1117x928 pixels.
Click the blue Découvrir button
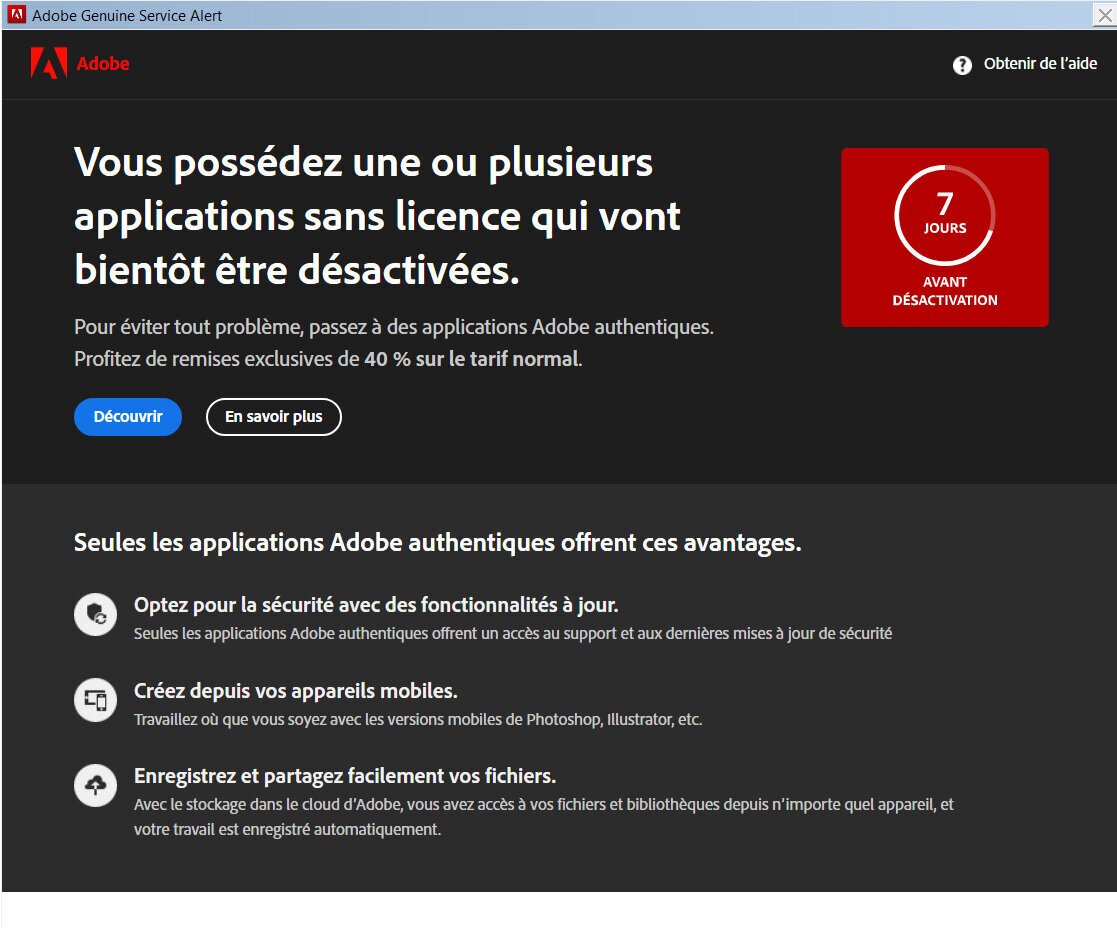(x=128, y=417)
